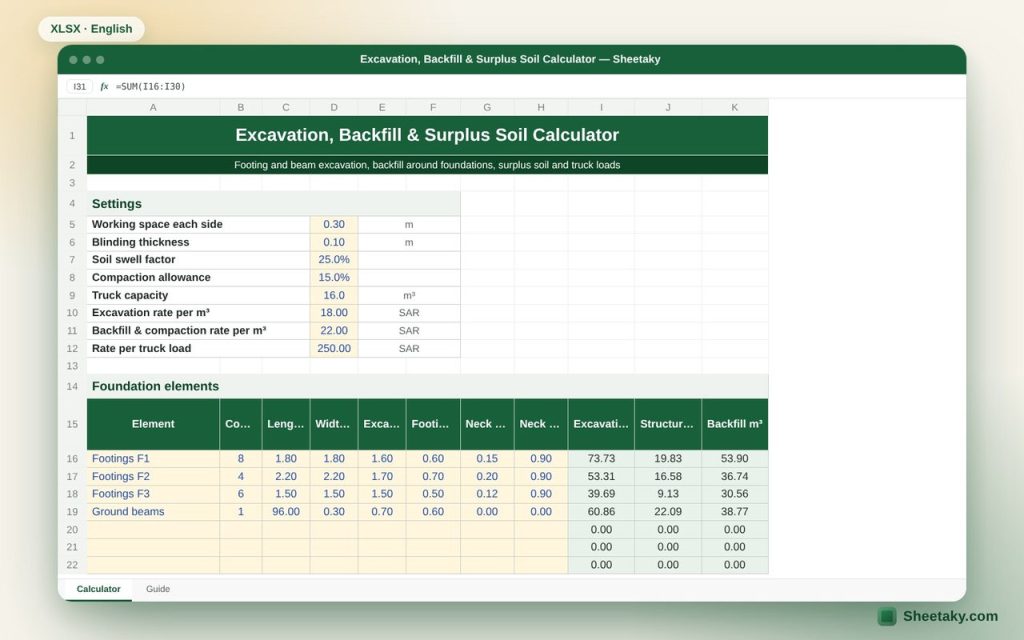
Task: Click the subtitle row about footing excavation
Action: 427,165
